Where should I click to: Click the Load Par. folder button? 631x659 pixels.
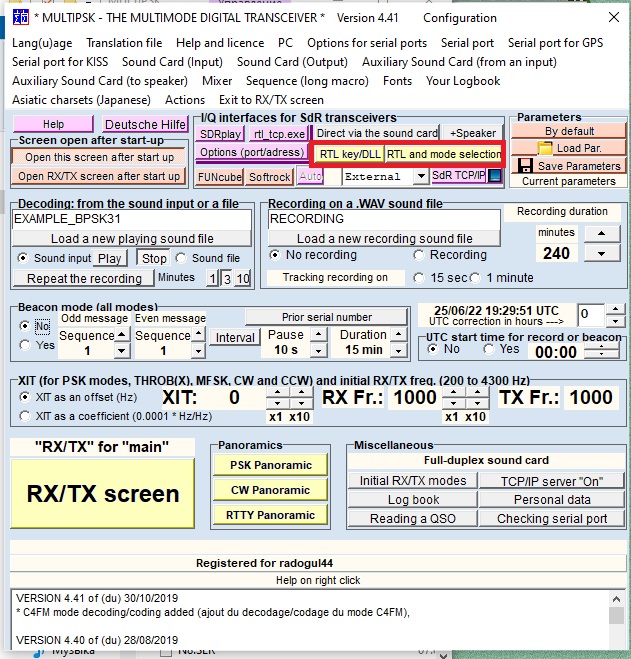click(565, 149)
